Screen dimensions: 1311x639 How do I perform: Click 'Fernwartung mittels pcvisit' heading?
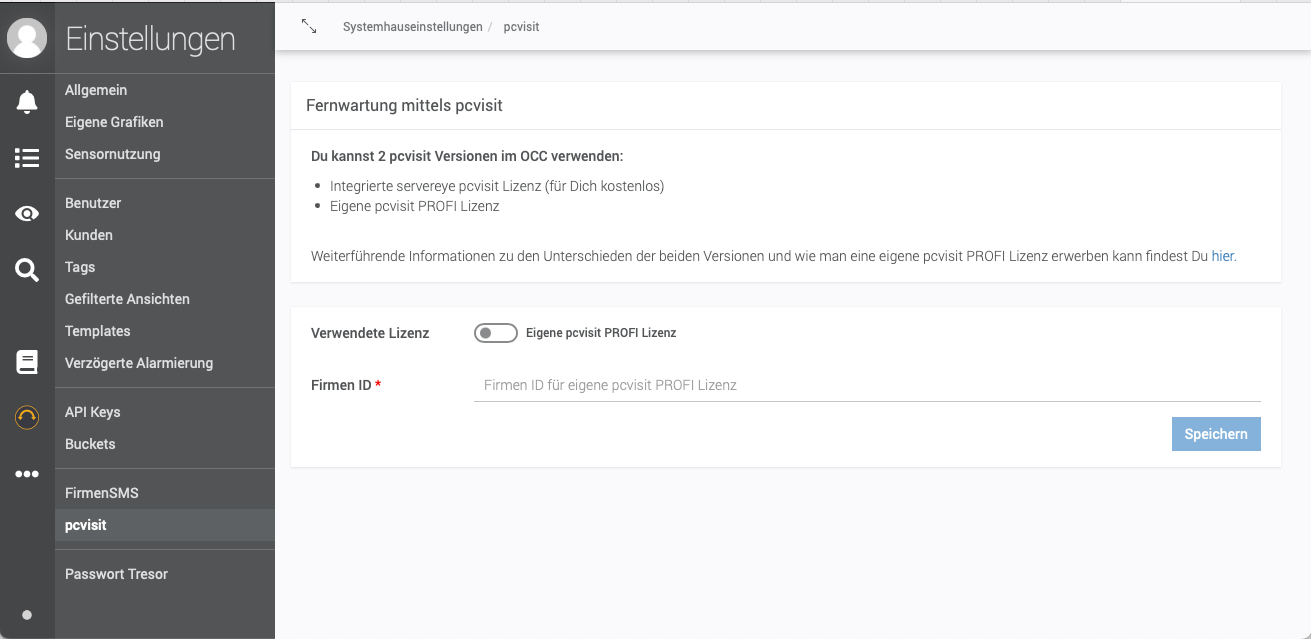(x=404, y=105)
